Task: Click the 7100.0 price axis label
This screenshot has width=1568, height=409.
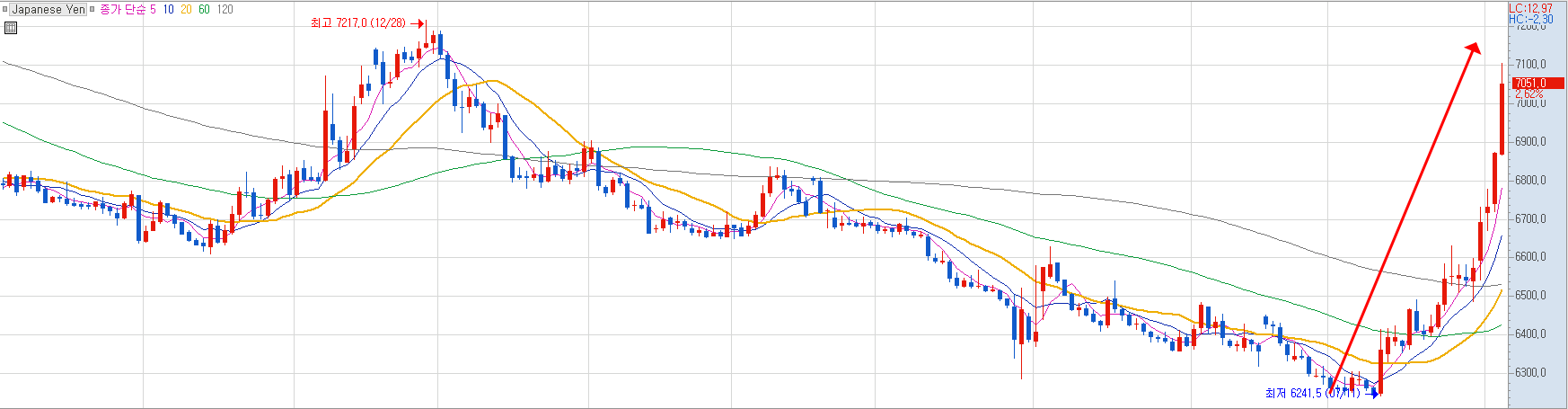Action: click(1530, 65)
